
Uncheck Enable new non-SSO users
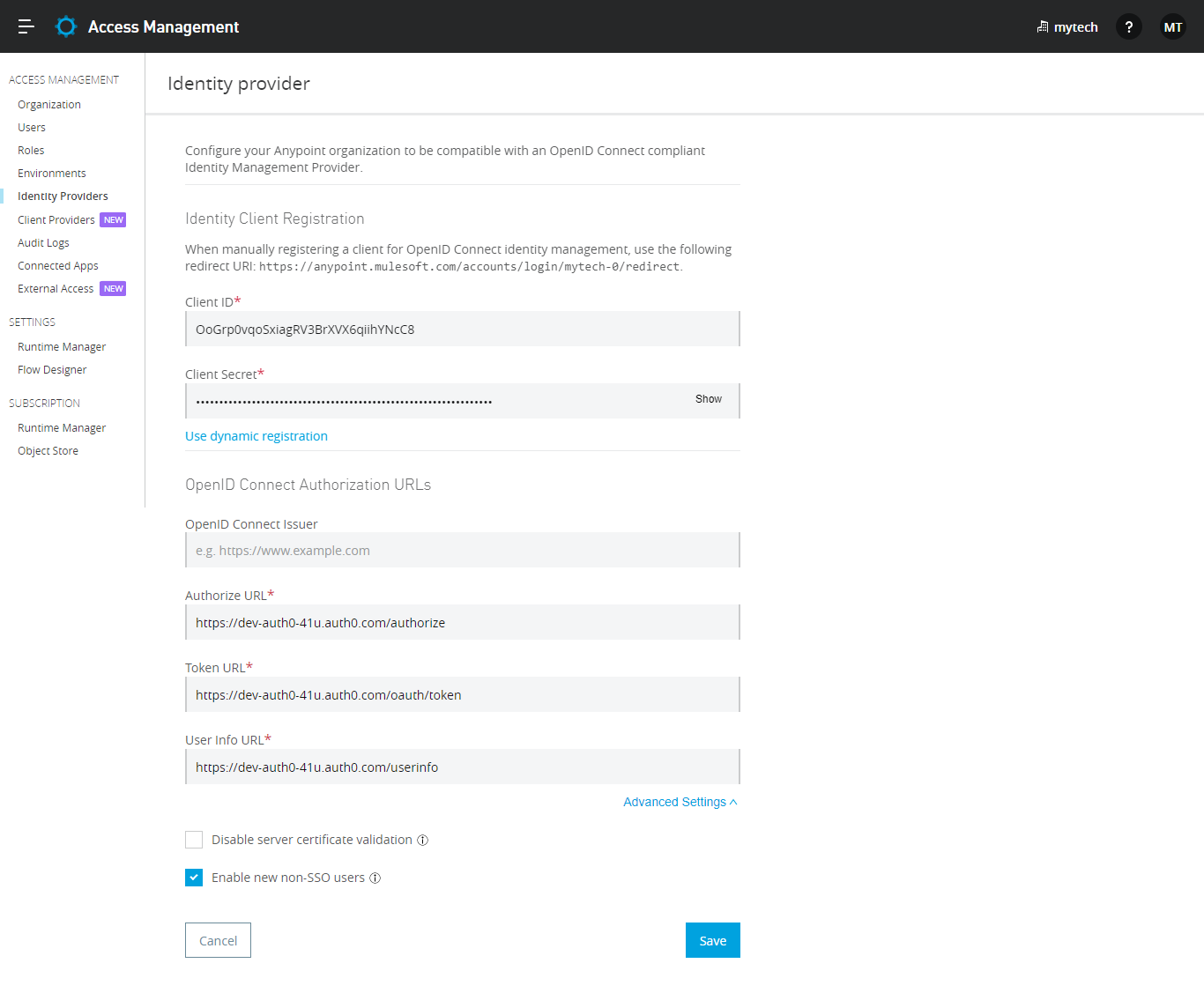click(x=194, y=878)
